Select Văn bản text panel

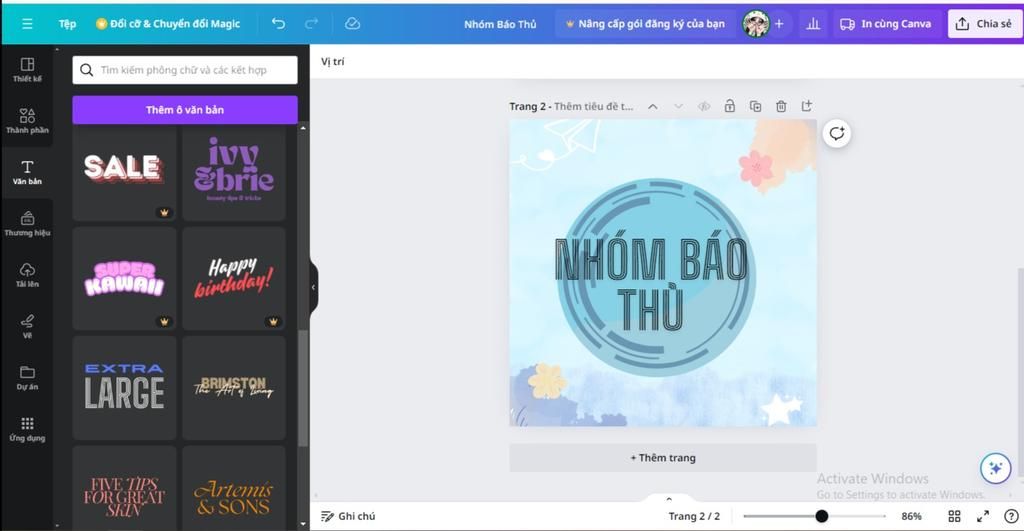click(x=27, y=172)
